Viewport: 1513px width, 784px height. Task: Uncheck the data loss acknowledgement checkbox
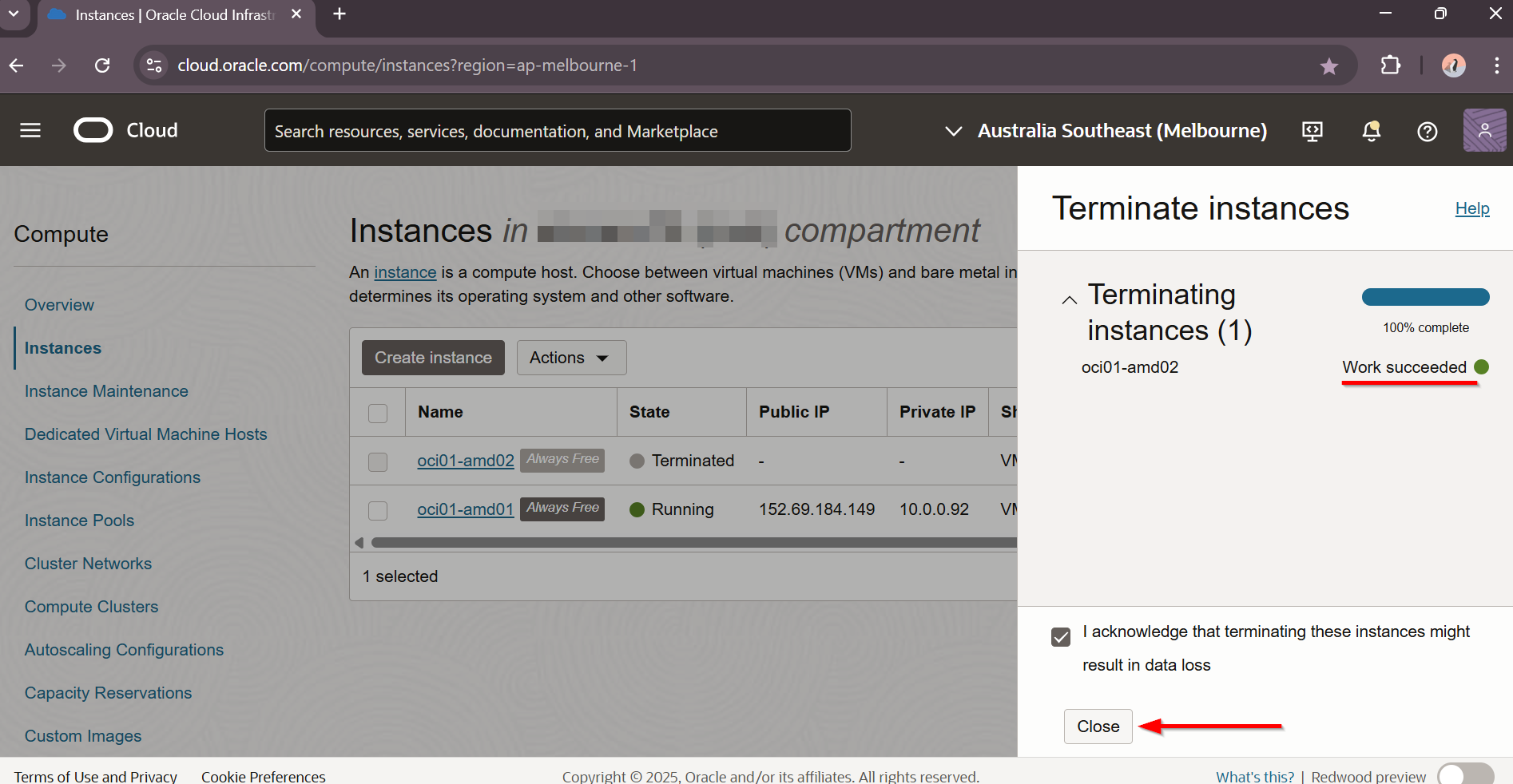pyautogui.click(x=1061, y=637)
